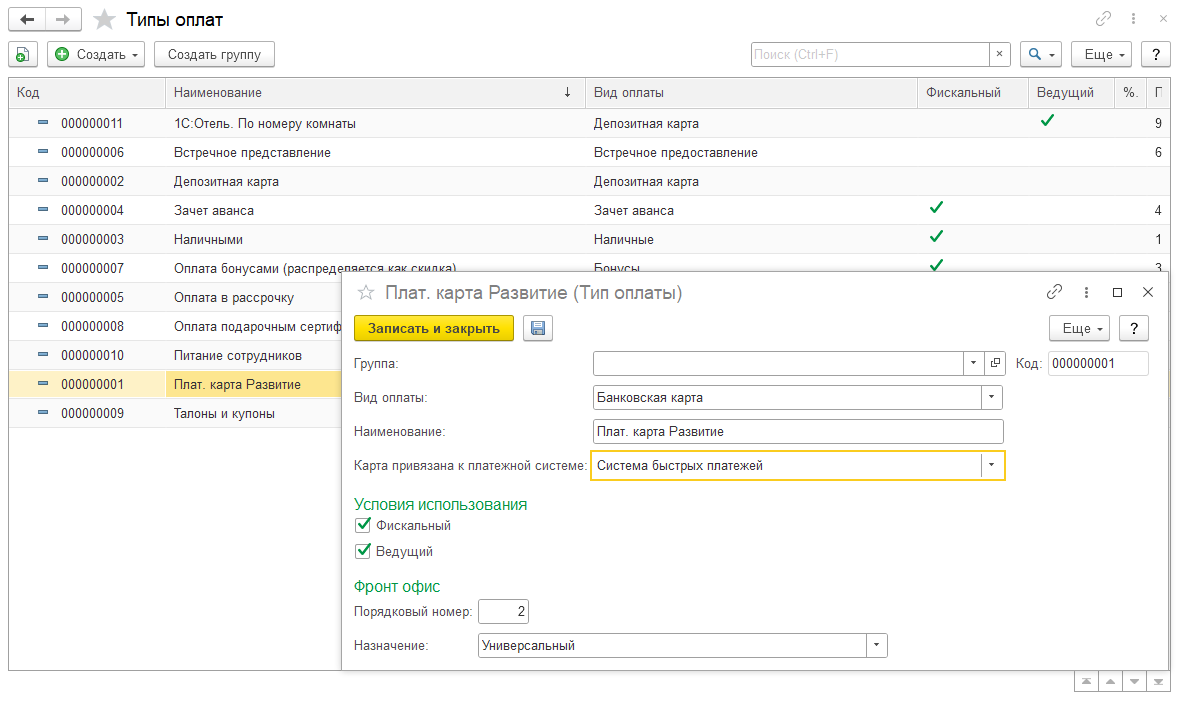Sort by the Вид оплаты column header
This screenshot has height=702, width=1185.
pos(750,93)
